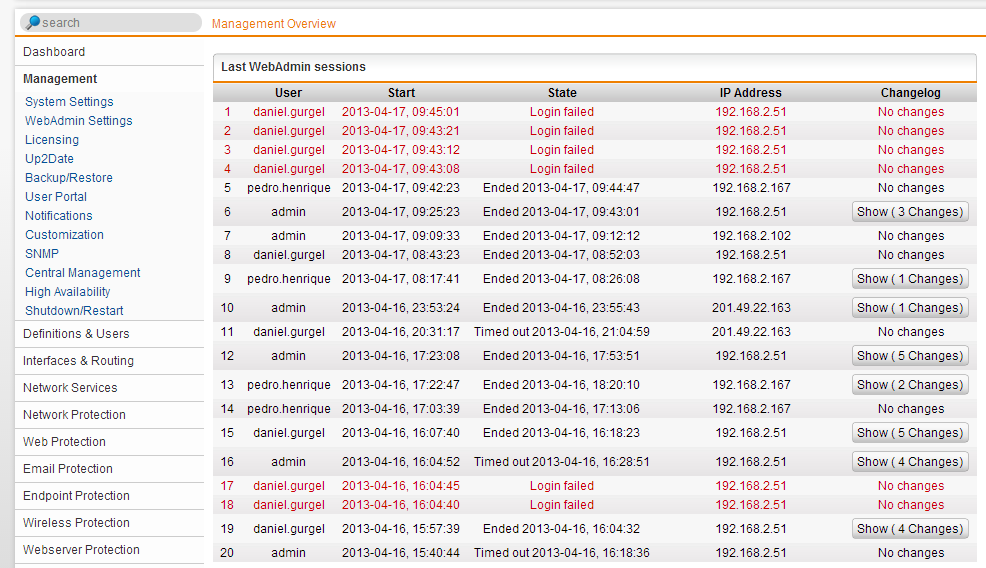Expand Interfaces & Routing menu
The image size is (986, 568).
coord(78,361)
